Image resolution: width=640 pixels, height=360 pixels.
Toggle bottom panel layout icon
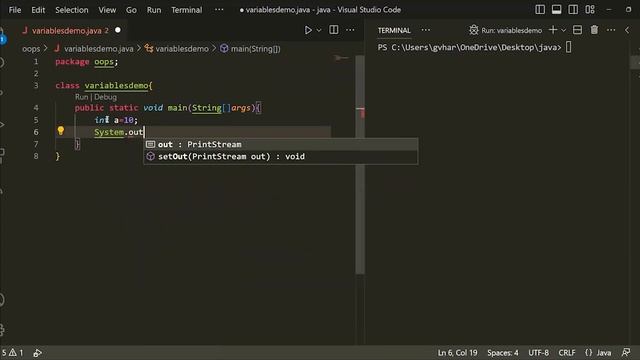(x=556, y=9)
